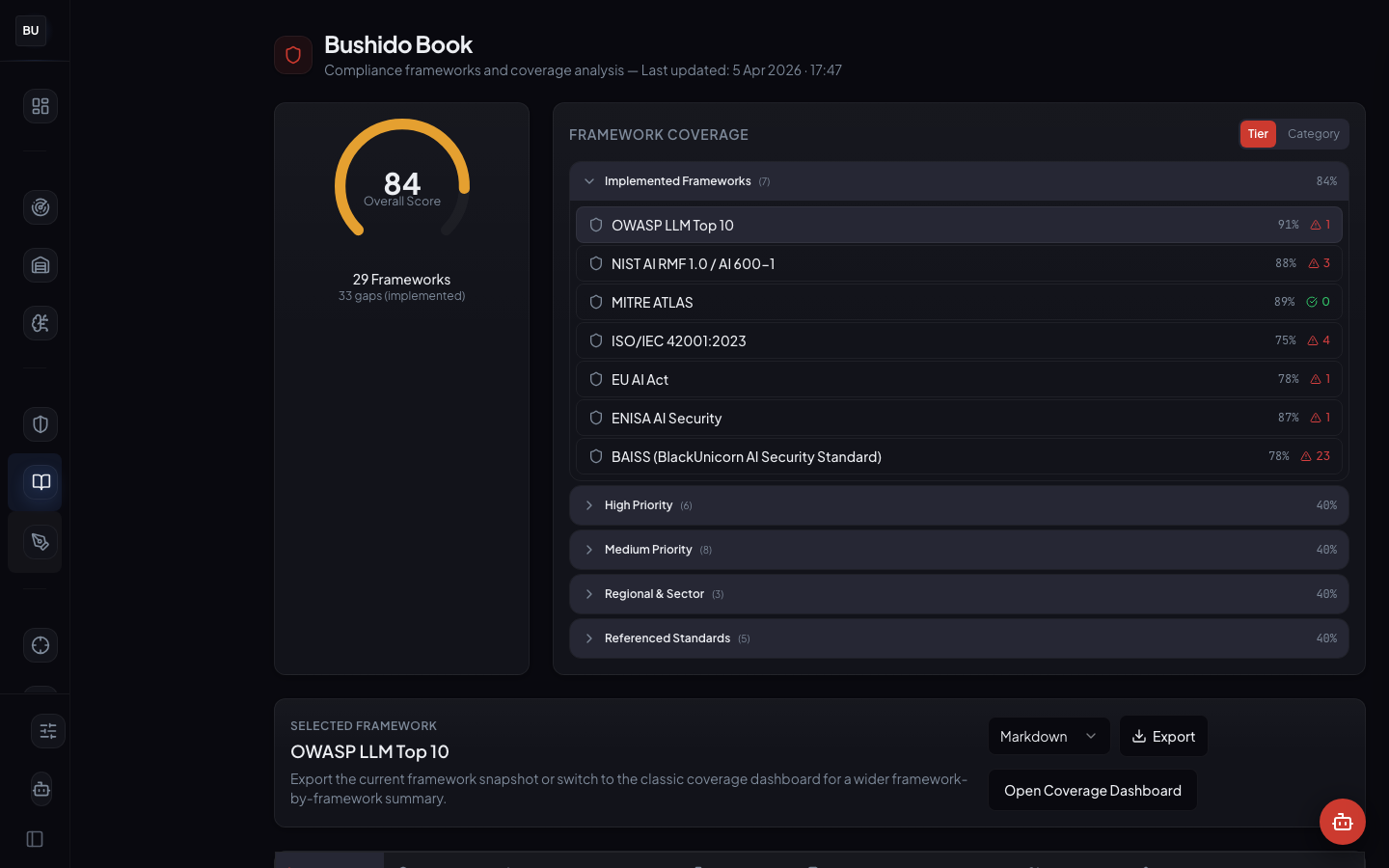Collapse the Implemented Frameworks group
Viewport: 1389px width, 868px height.
coord(959,181)
